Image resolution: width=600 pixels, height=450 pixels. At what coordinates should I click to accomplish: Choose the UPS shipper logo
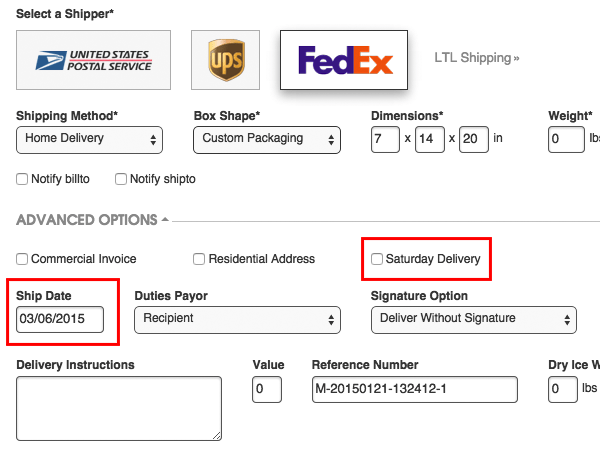[x=225, y=60]
